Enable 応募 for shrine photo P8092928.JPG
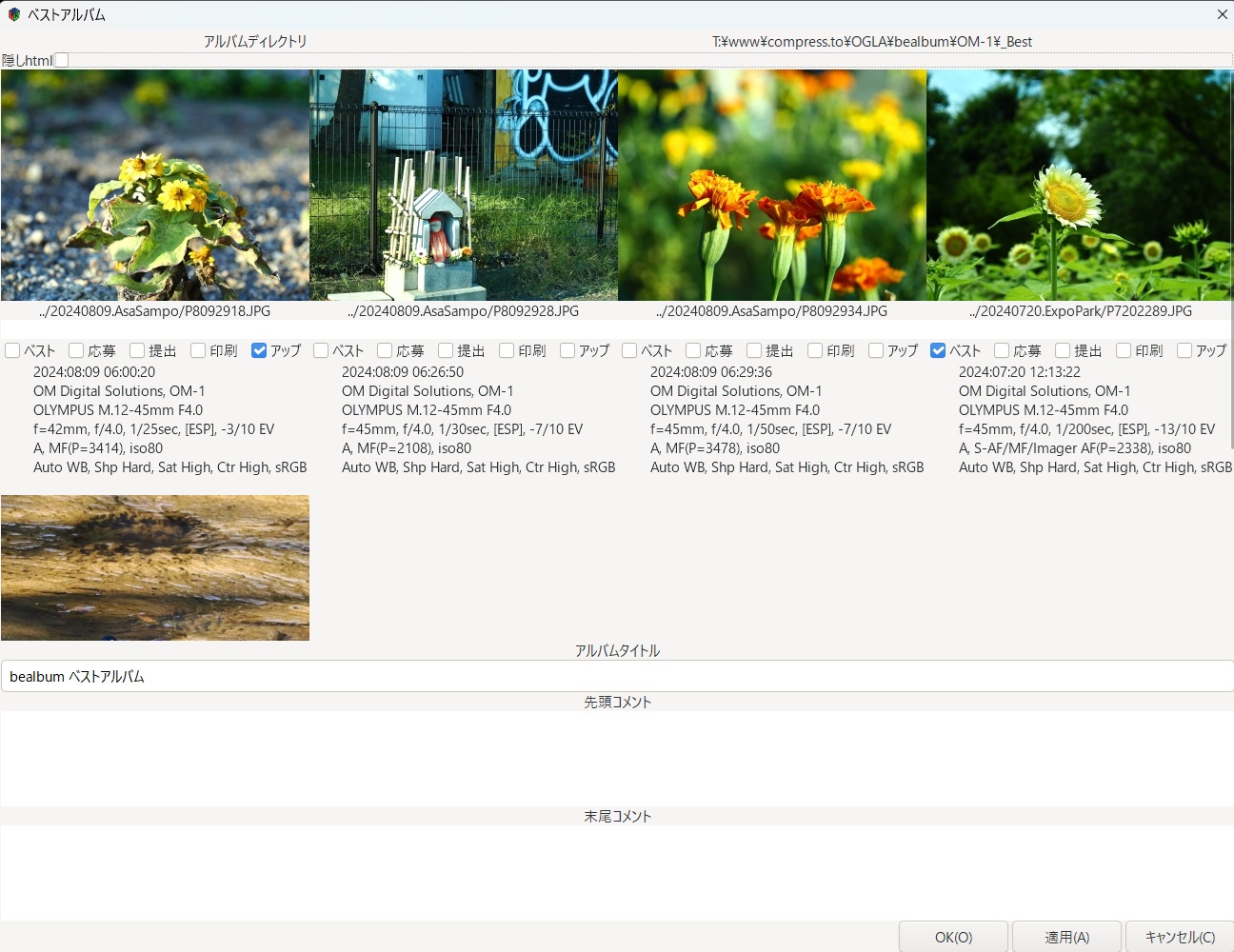Viewport: 1234px width, 952px height. [x=385, y=350]
